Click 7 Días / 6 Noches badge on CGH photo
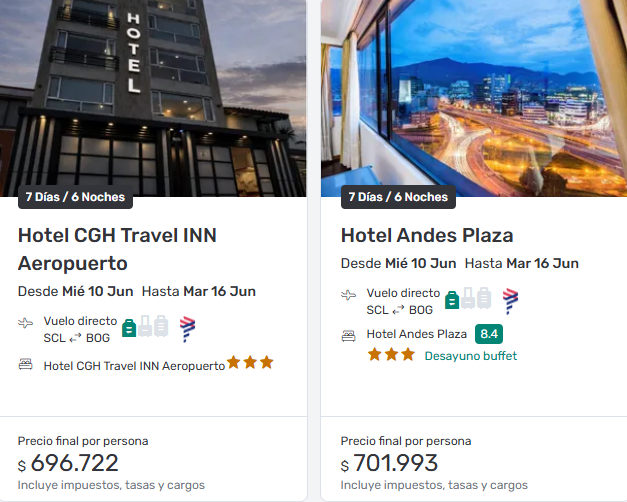Image resolution: width=627 pixels, height=502 pixels. point(76,197)
